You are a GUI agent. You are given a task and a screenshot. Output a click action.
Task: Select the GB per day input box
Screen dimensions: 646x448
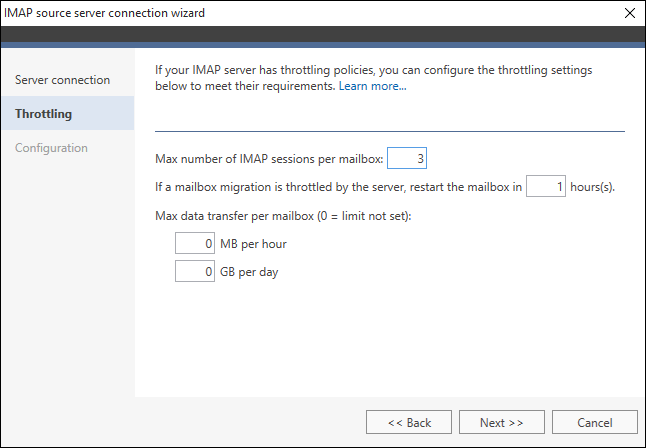pos(194,271)
